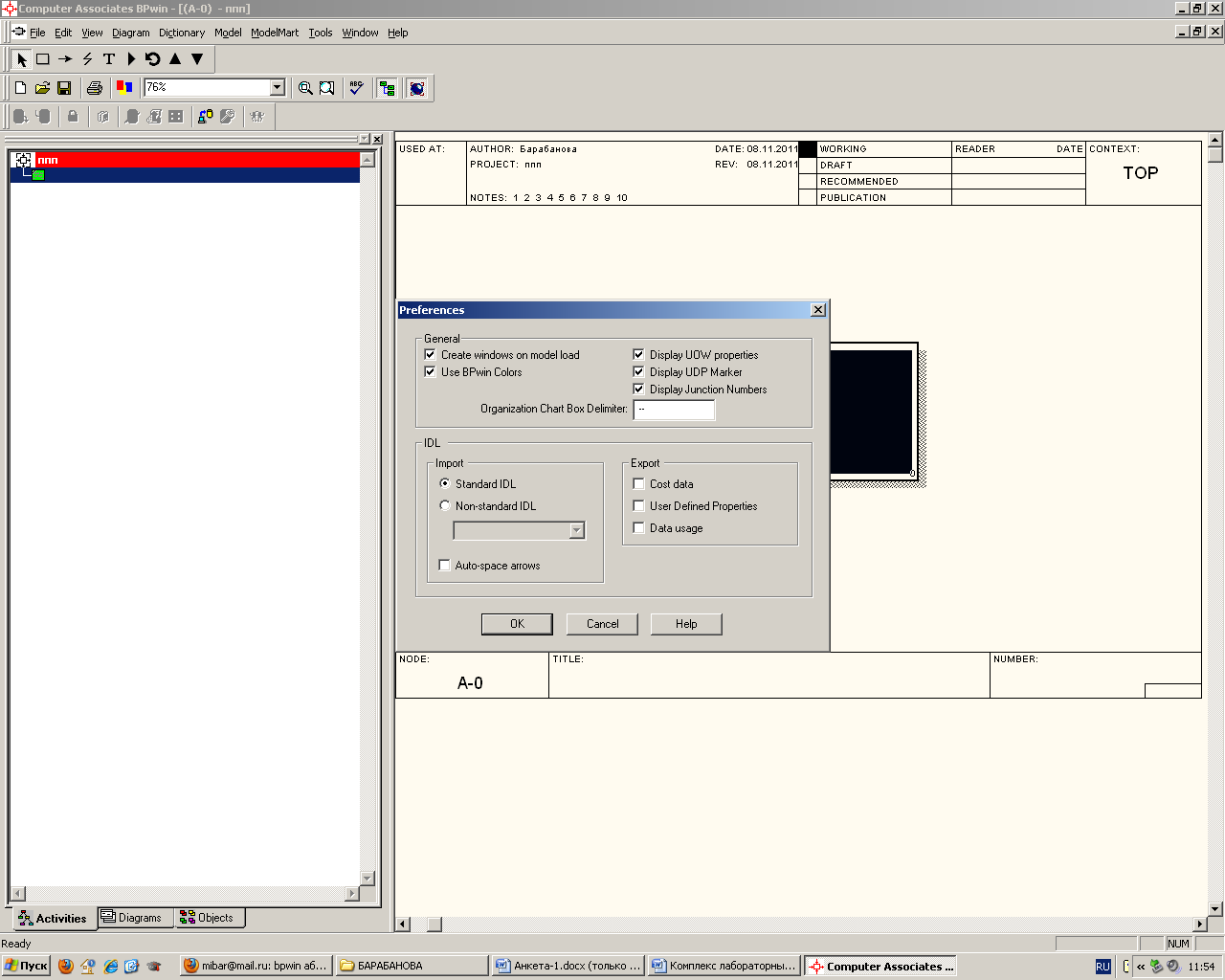Open the Пуск start menu

[x=26, y=966]
